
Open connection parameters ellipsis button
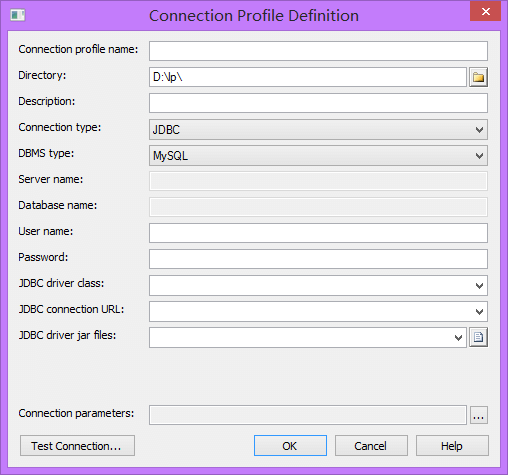[x=479, y=415]
